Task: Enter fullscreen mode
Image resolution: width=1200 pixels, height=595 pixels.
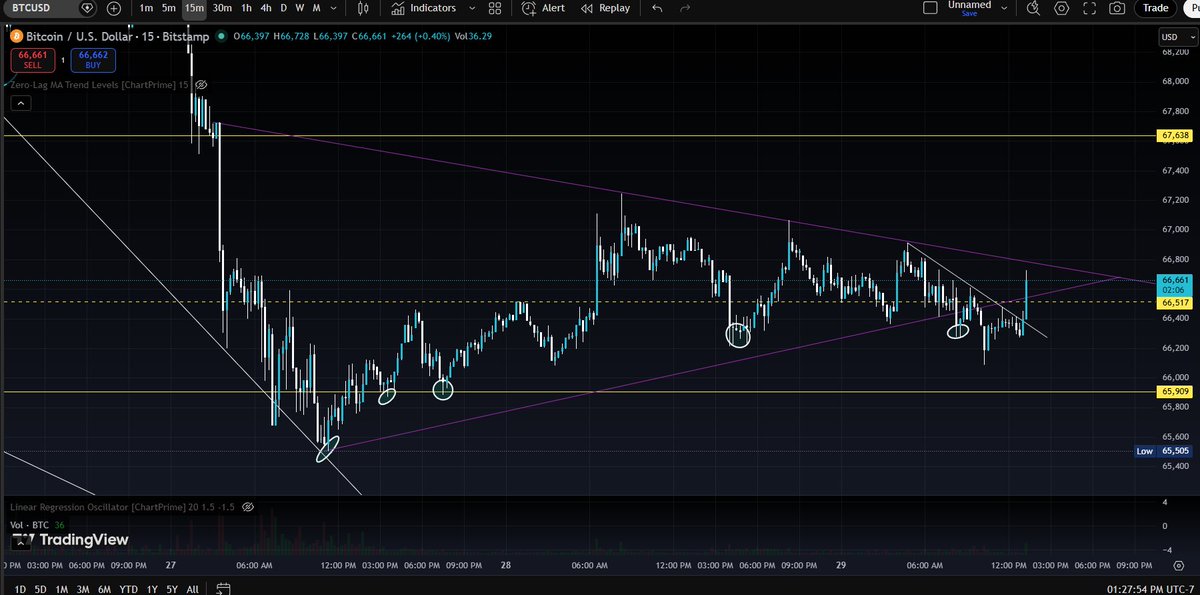Action: 1089,8
